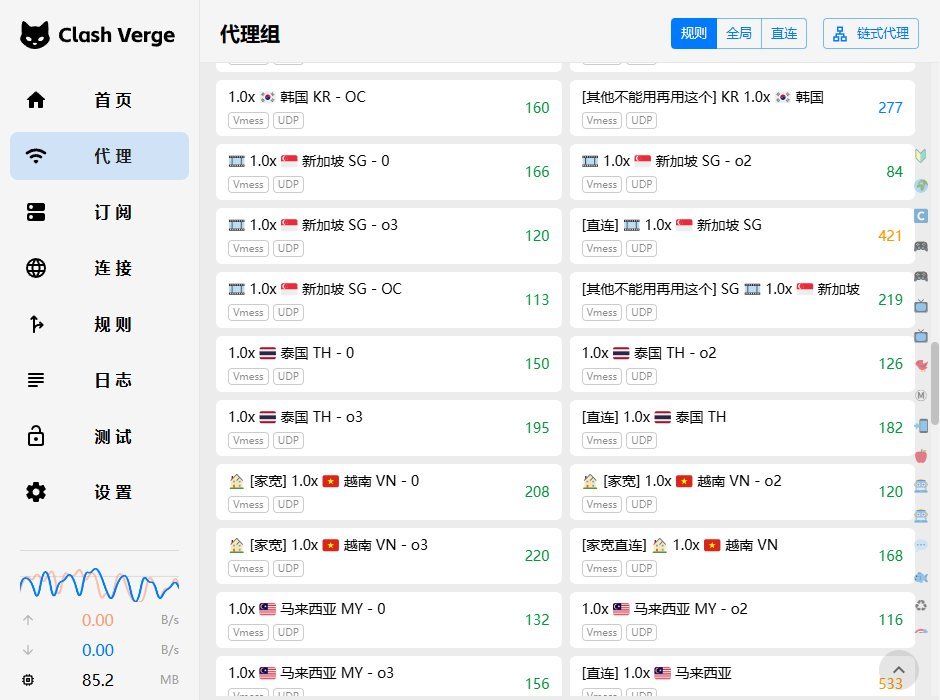Open the 设置 gear icon
The height and width of the screenshot is (700, 940).
(36, 492)
